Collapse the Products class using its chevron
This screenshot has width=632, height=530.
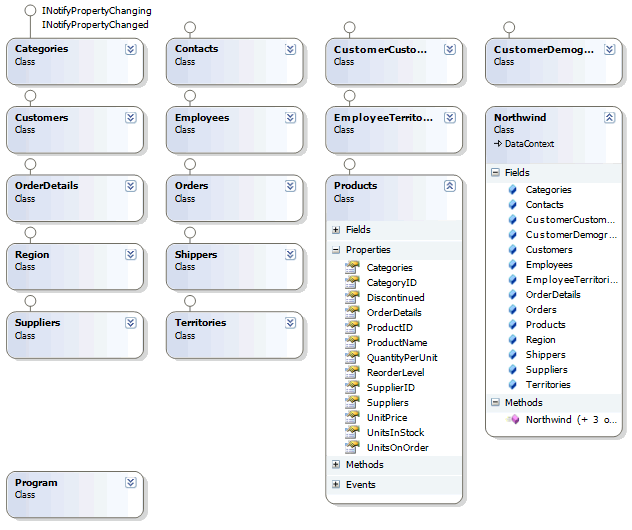[449, 186]
